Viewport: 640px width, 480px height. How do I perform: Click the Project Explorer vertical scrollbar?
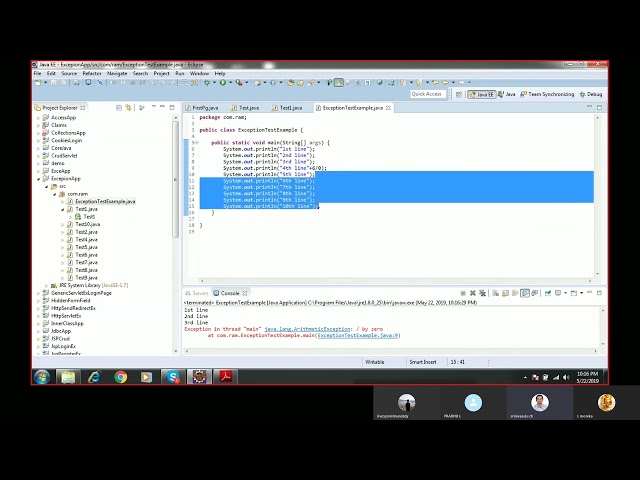[x=176, y=180]
